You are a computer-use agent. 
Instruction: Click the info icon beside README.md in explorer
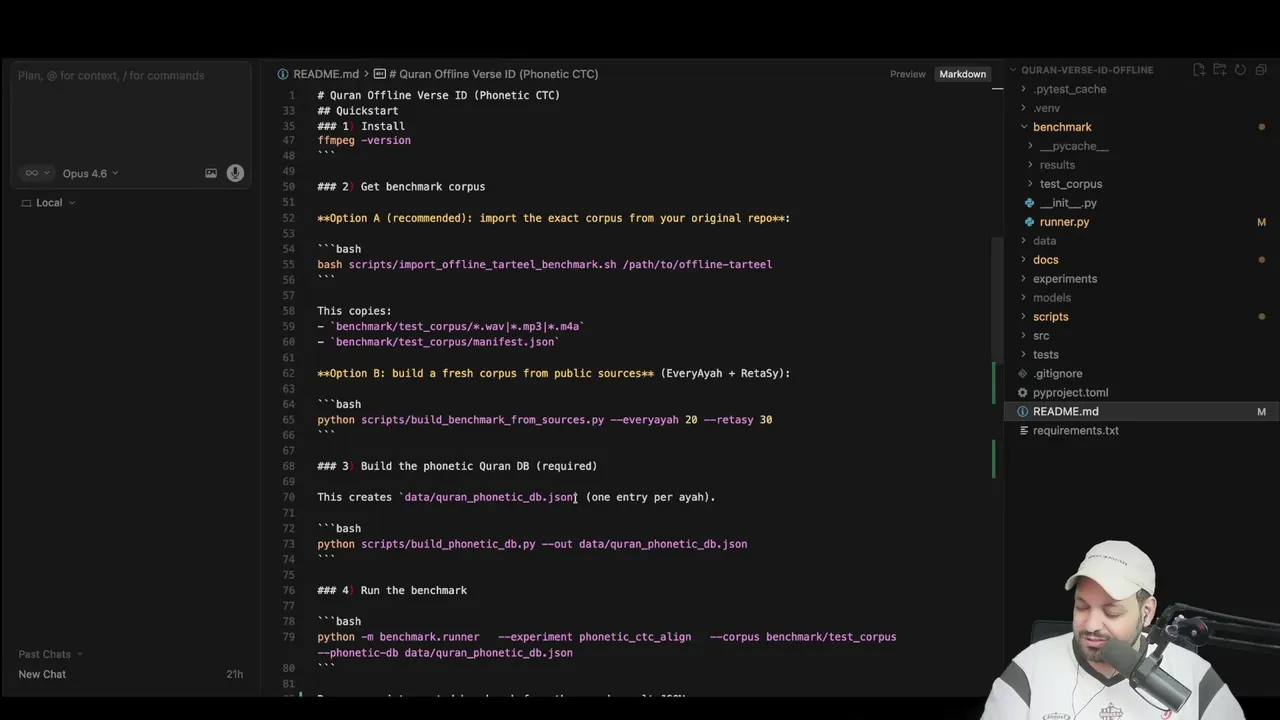[1023, 412]
